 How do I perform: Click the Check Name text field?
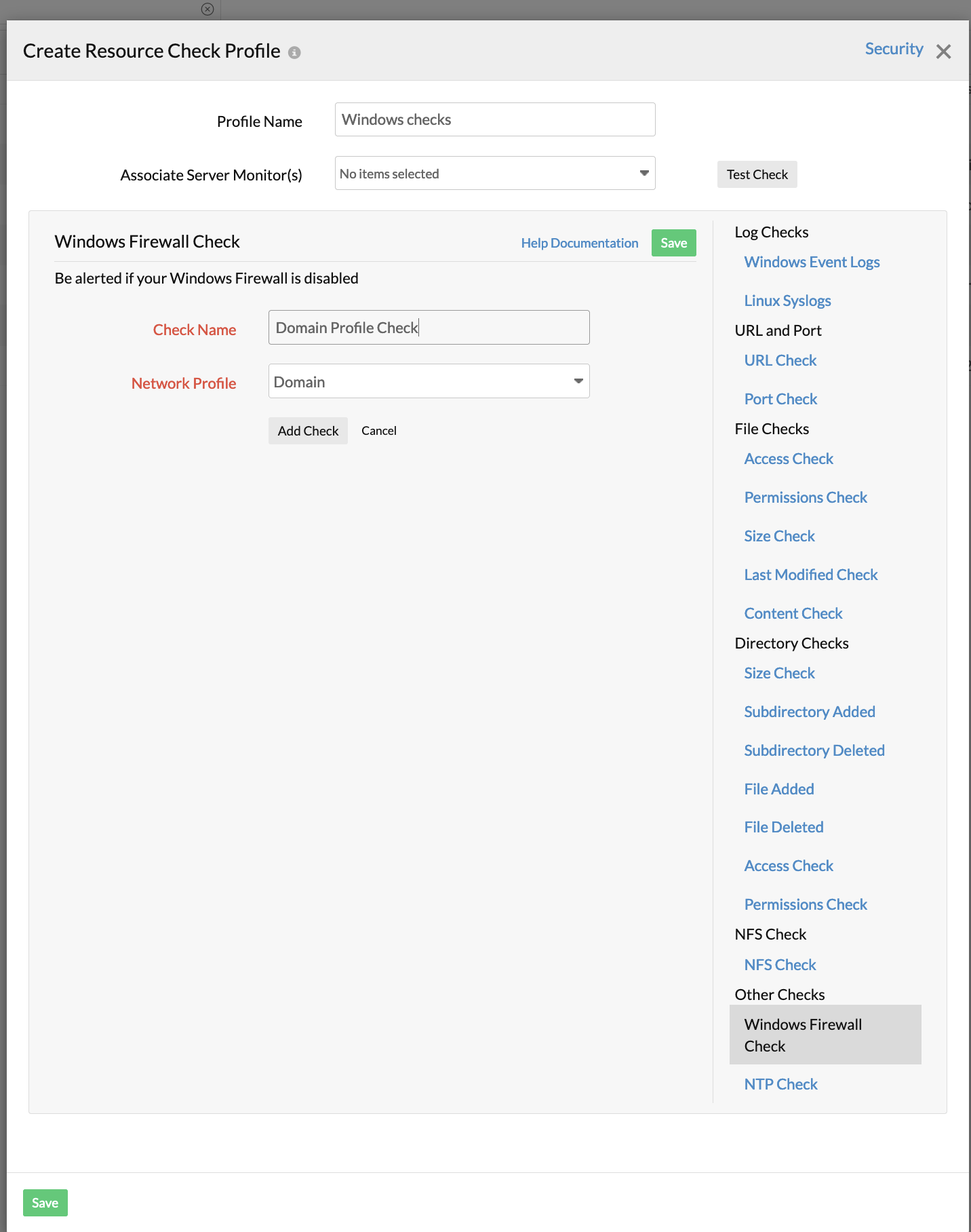(429, 328)
